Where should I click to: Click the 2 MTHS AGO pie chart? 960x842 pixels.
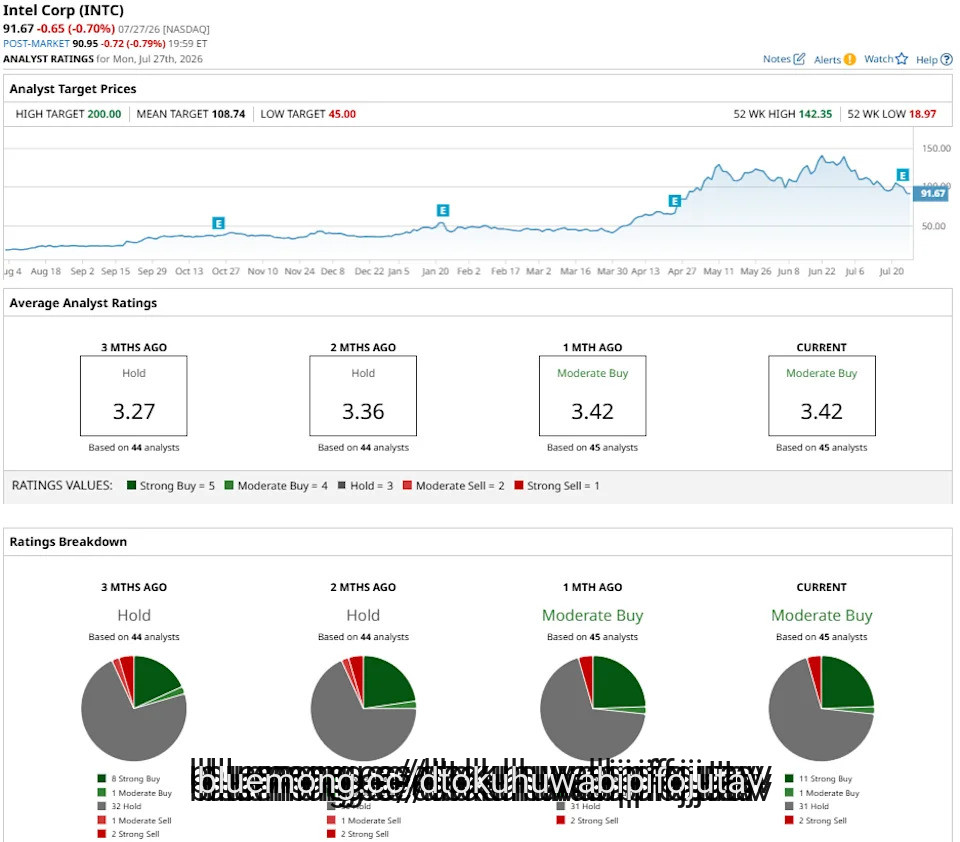tap(363, 708)
